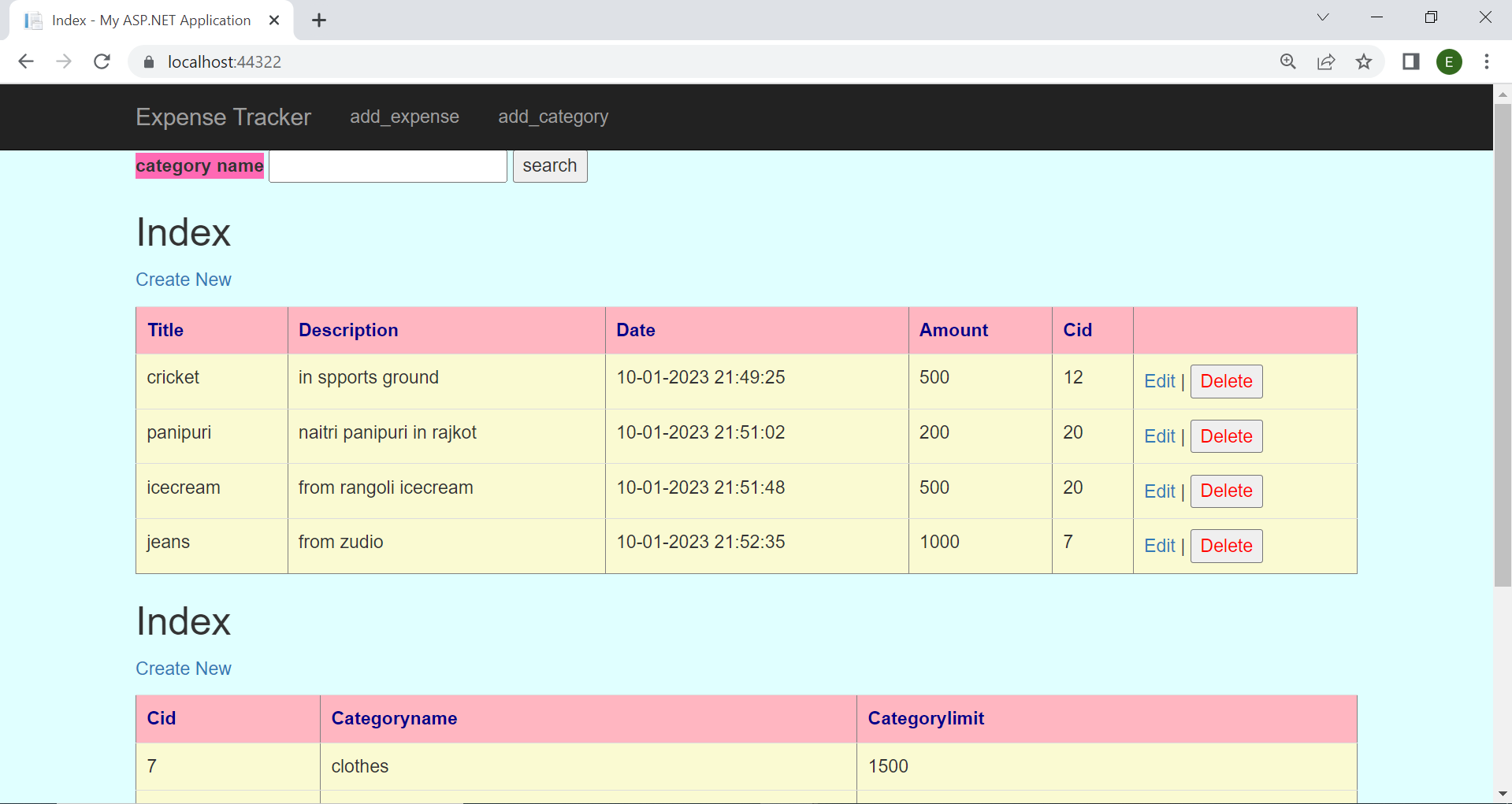Viewport: 1512px width, 804px height.
Task: Focus the category name search box
Action: [388, 166]
